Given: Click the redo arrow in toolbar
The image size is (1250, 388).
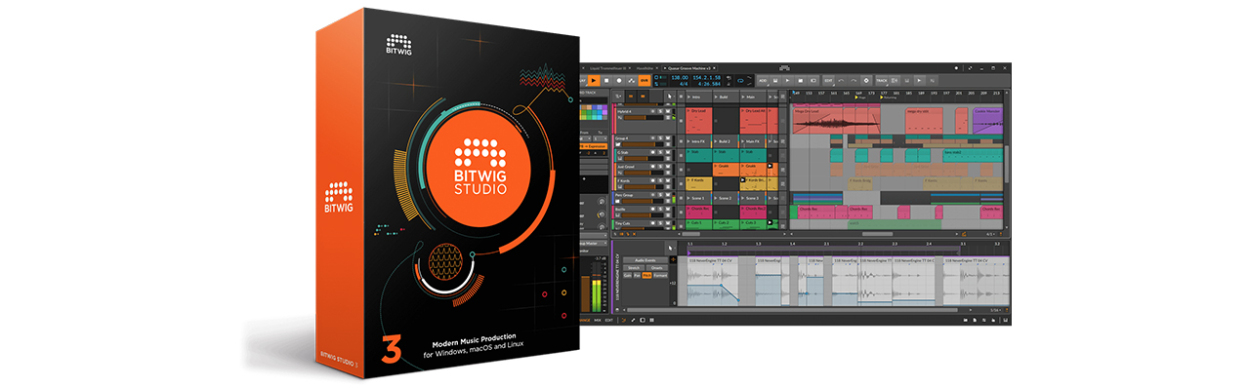Looking at the screenshot, I should click(x=853, y=81).
